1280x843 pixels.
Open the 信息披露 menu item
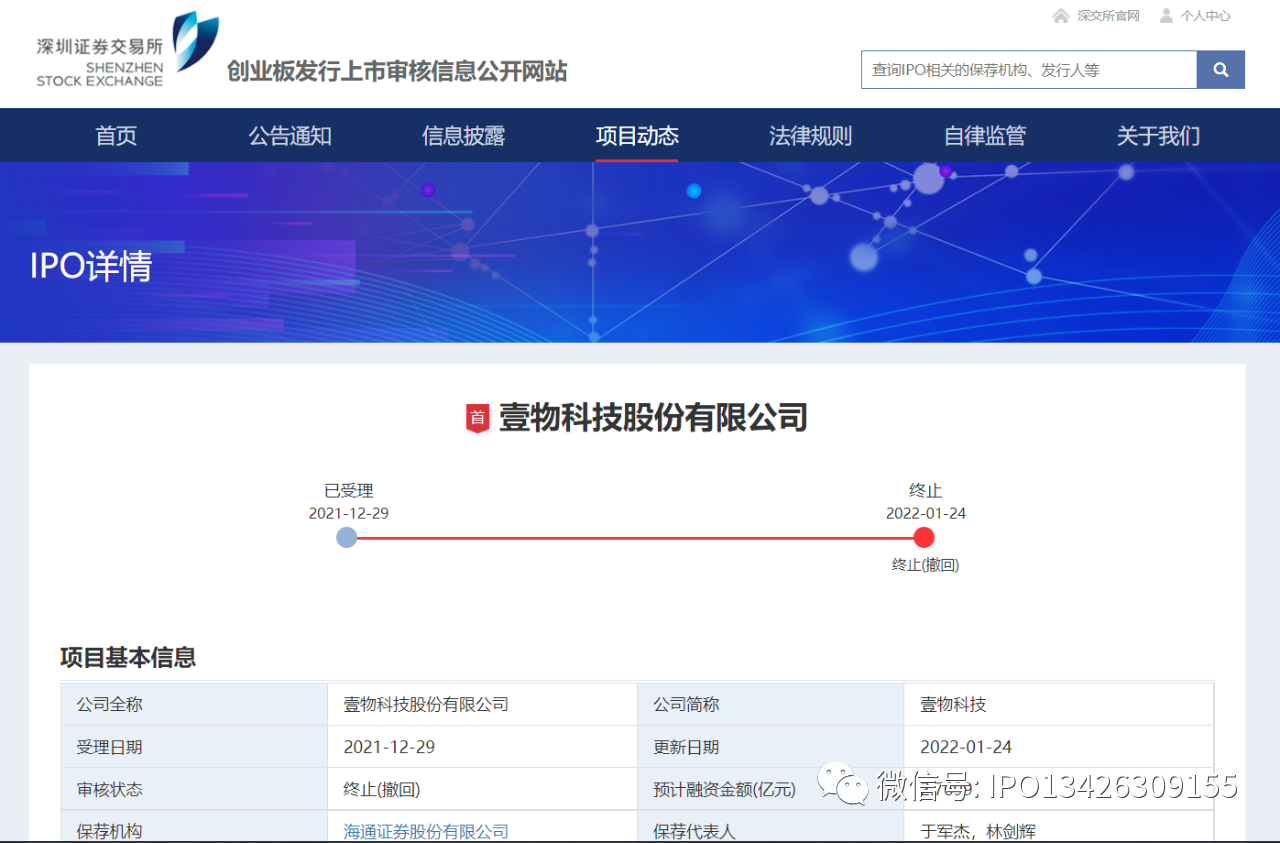click(x=463, y=136)
